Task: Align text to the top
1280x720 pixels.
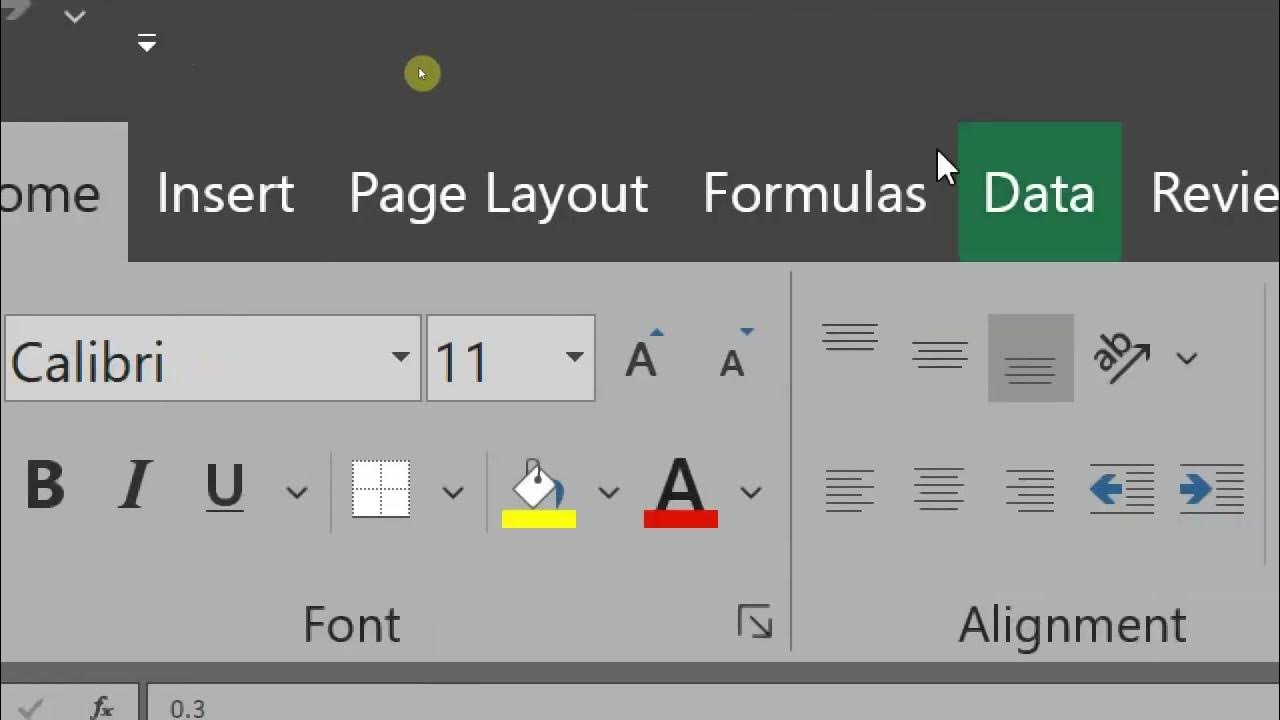Action: click(x=850, y=340)
